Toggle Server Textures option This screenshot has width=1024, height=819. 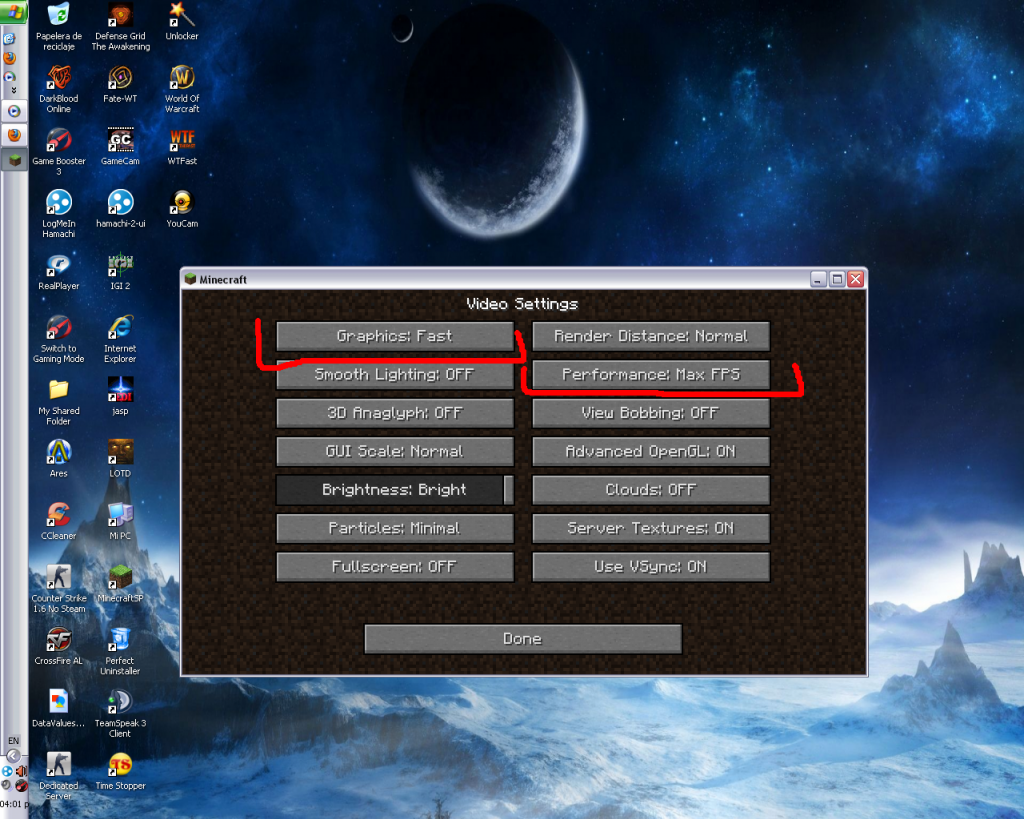coord(651,528)
